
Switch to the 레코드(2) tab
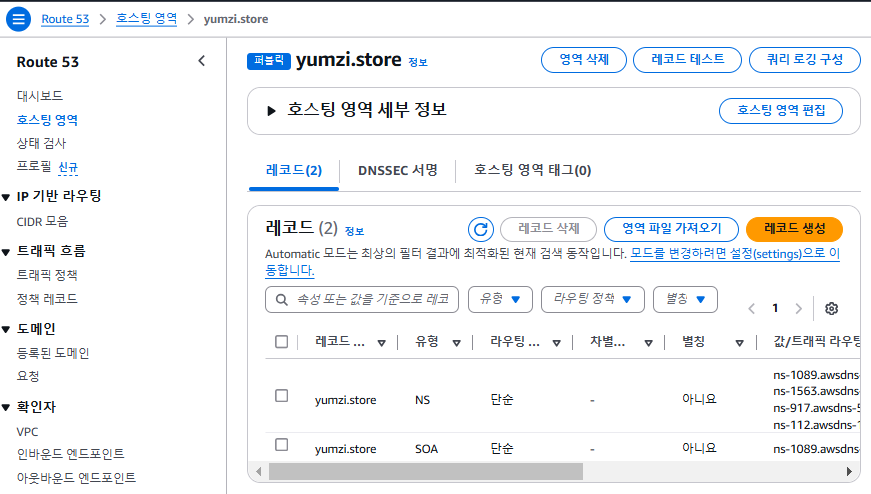pyautogui.click(x=294, y=171)
